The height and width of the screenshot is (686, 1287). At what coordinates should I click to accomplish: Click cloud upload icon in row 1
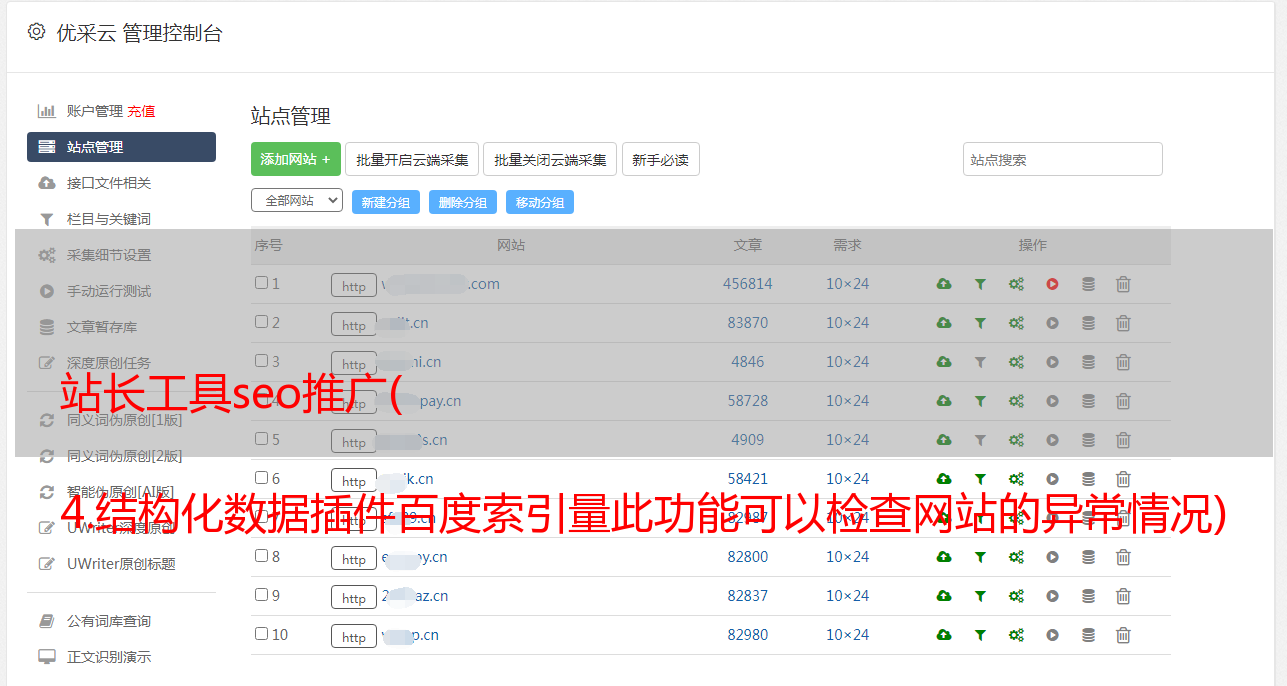(944, 284)
